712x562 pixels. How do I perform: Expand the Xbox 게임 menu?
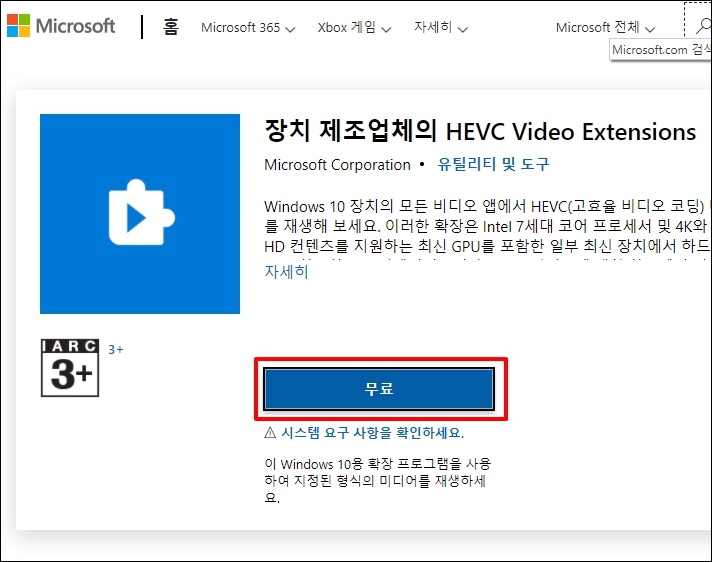click(x=354, y=28)
